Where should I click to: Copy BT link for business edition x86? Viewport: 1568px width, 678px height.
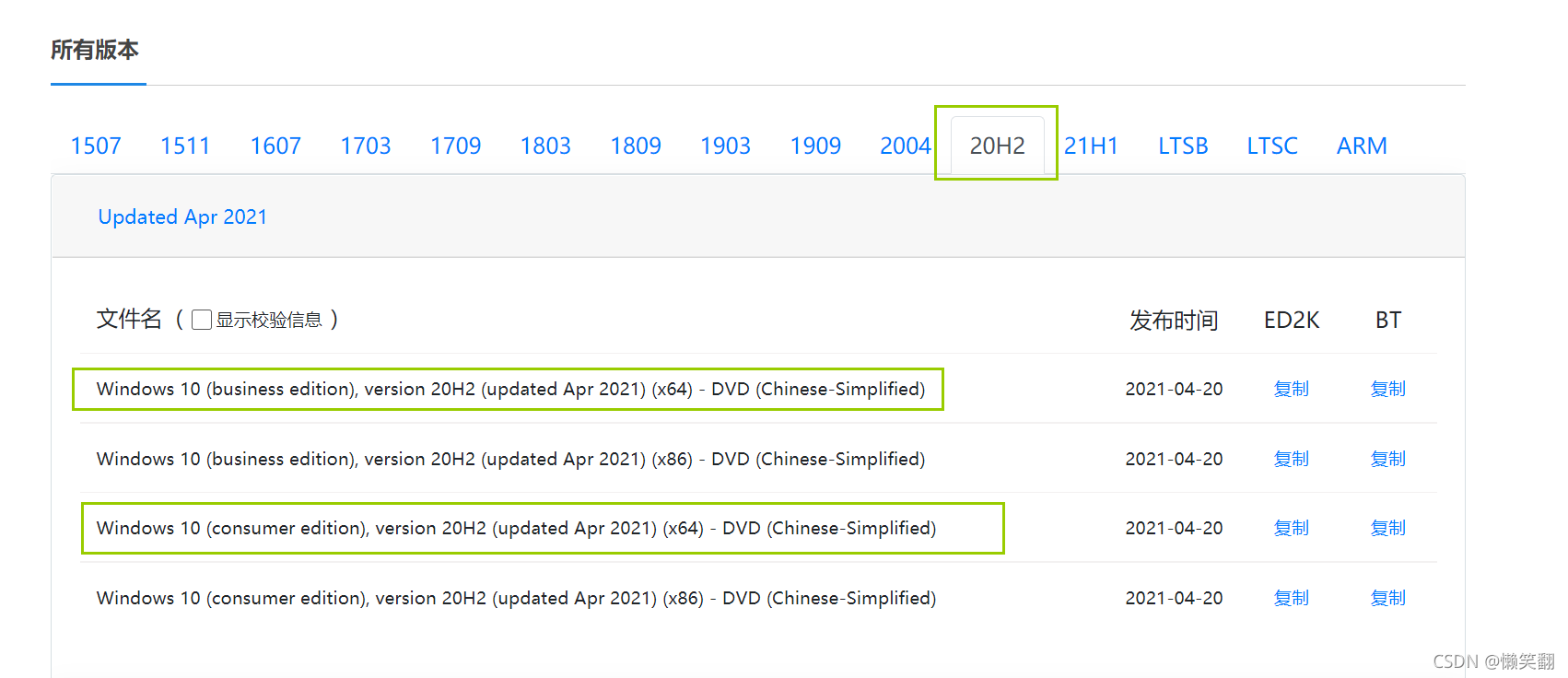tap(1388, 459)
